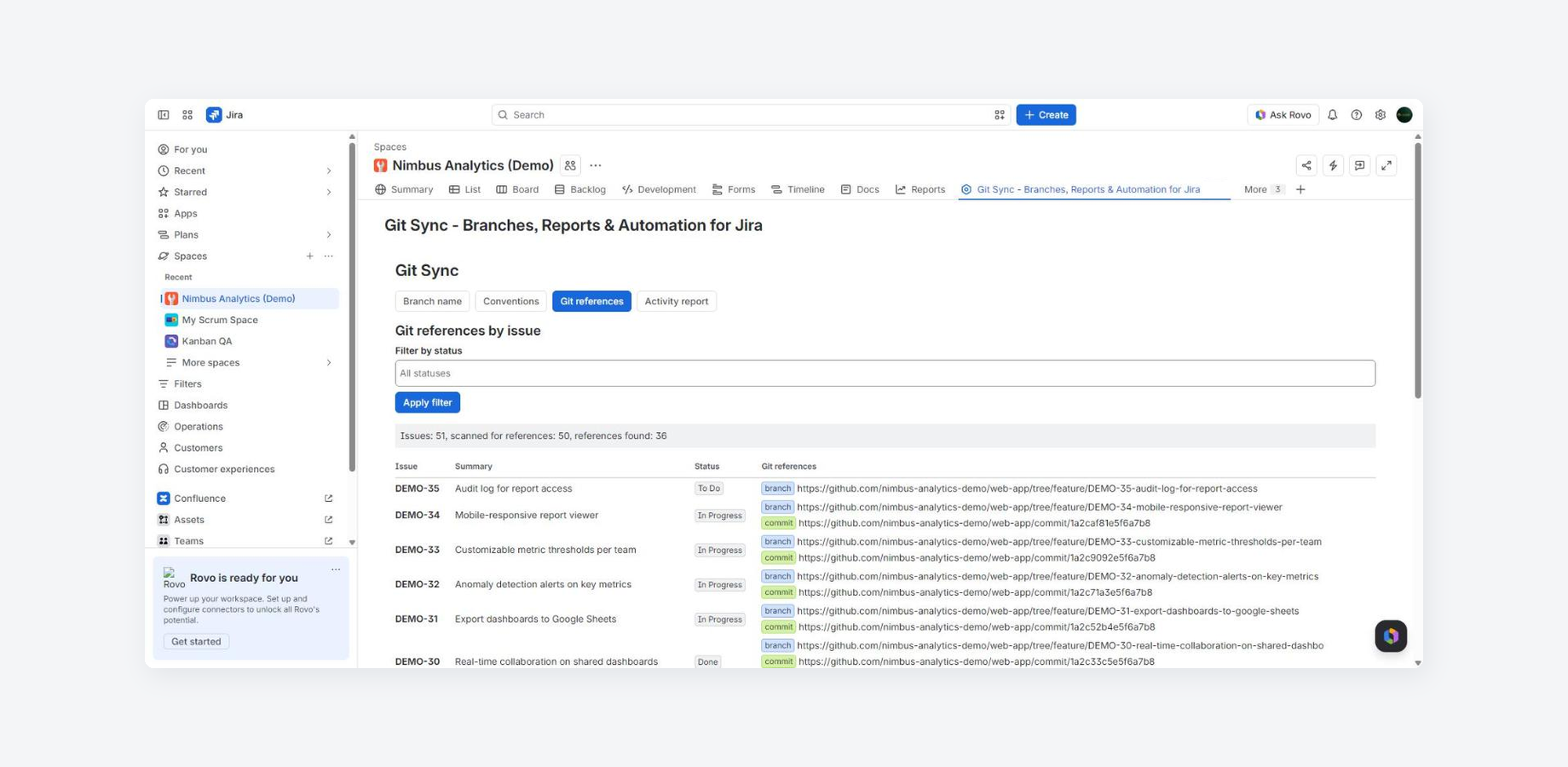
Task: Enter full screen with expand icon
Action: coord(1386,165)
